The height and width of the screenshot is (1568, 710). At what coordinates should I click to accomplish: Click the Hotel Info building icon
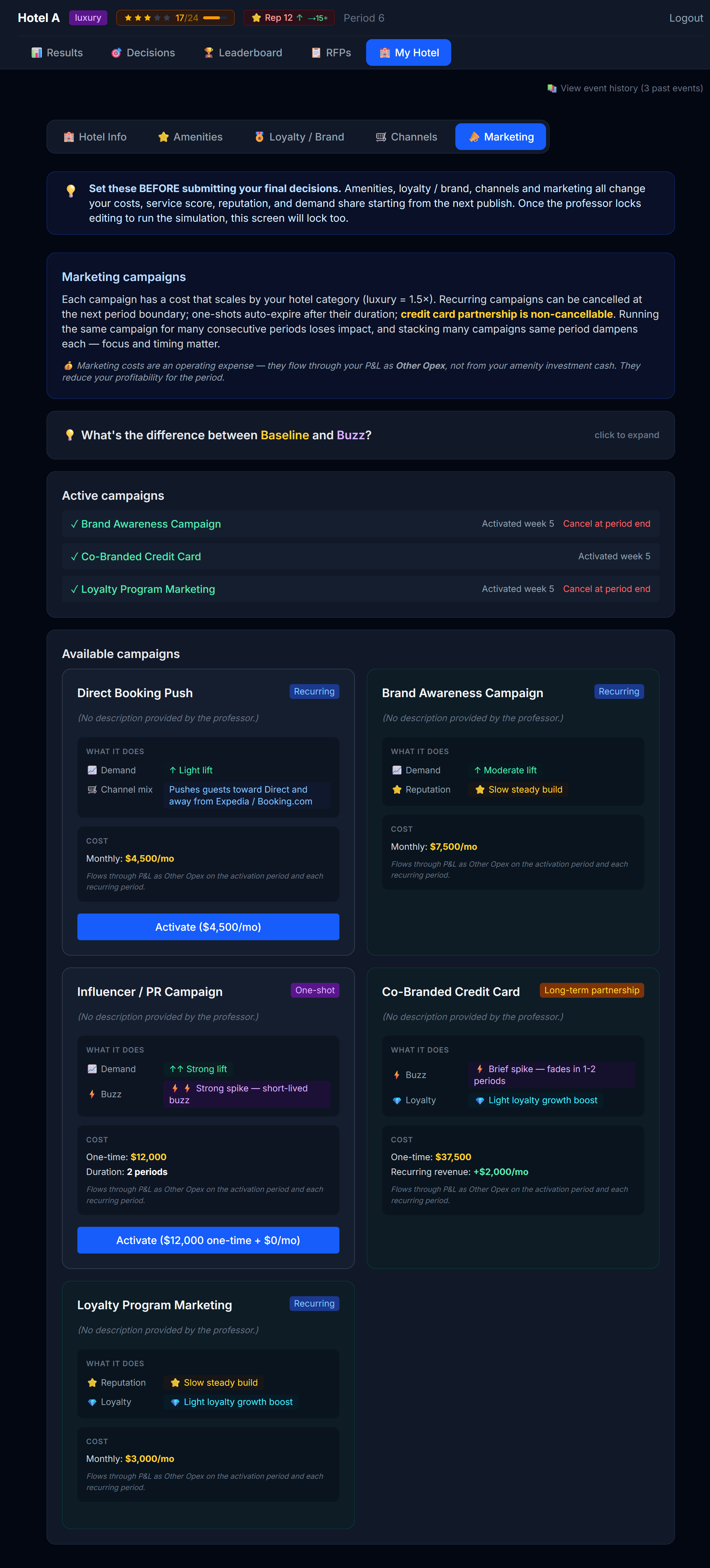[69, 137]
